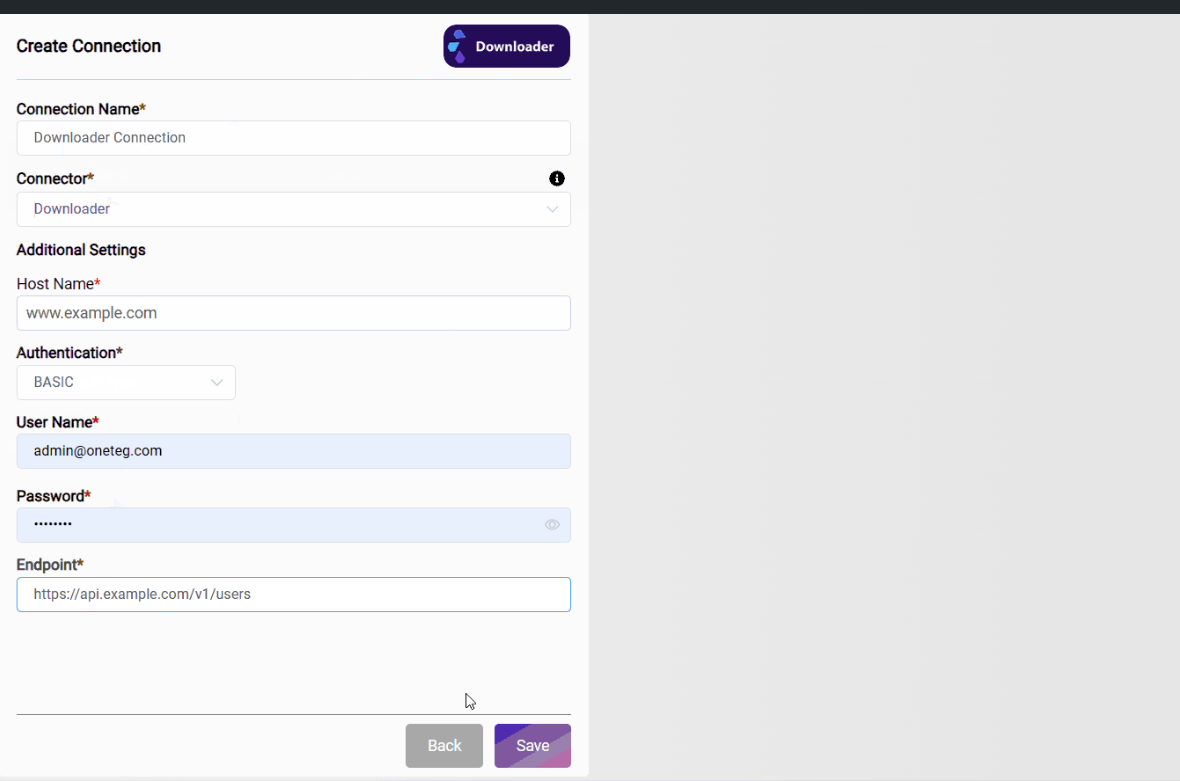This screenshot has height=781, width=1180.
Task: Click the Connection Name label
Action: pyautogui.click(x=81, y=109)
